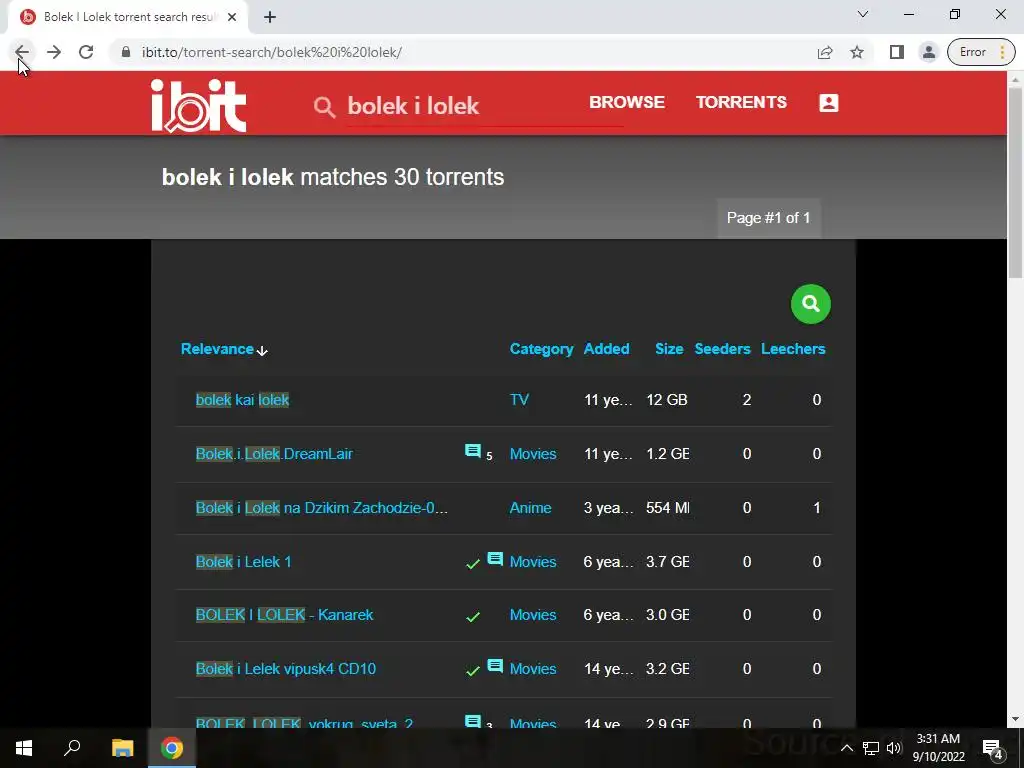Click the Anime category link

[x=530, y=508]
